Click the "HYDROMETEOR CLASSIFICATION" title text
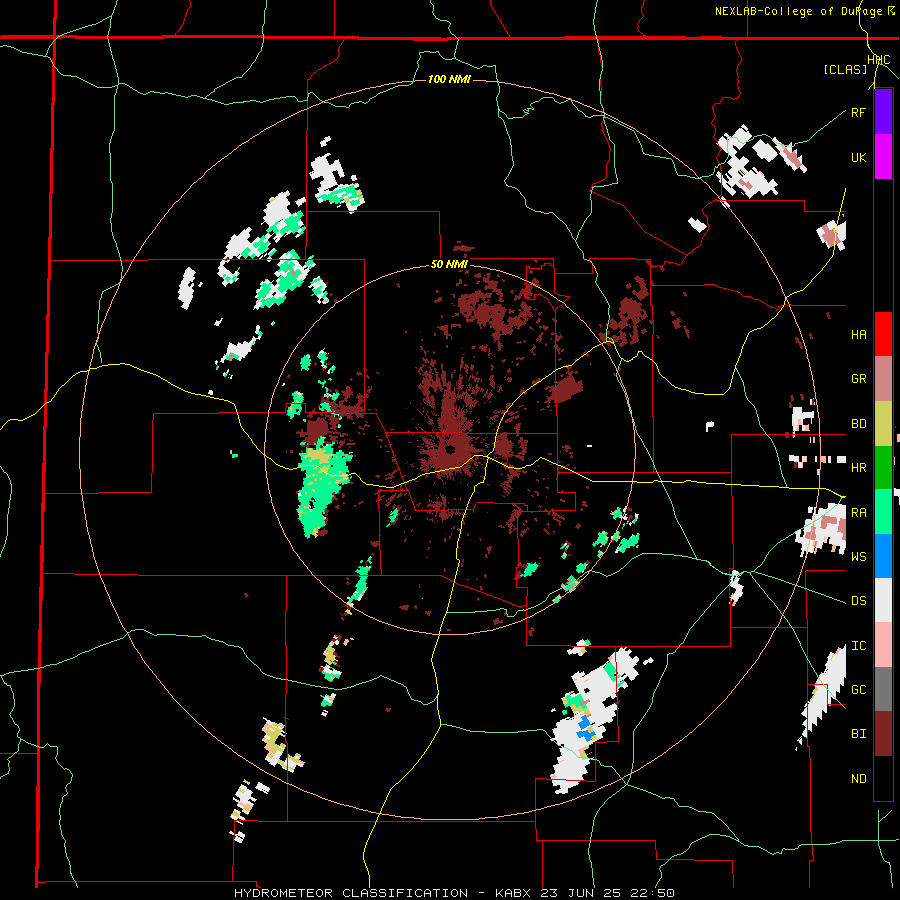 click(x=351, y=893)
